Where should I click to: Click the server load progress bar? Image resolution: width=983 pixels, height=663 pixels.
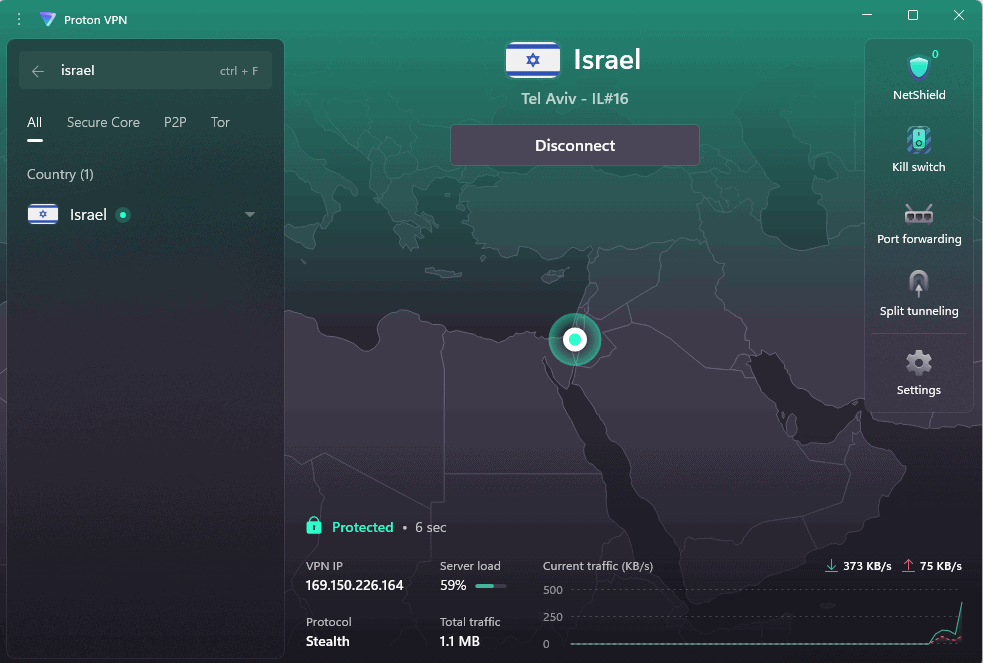click(490, 586)
